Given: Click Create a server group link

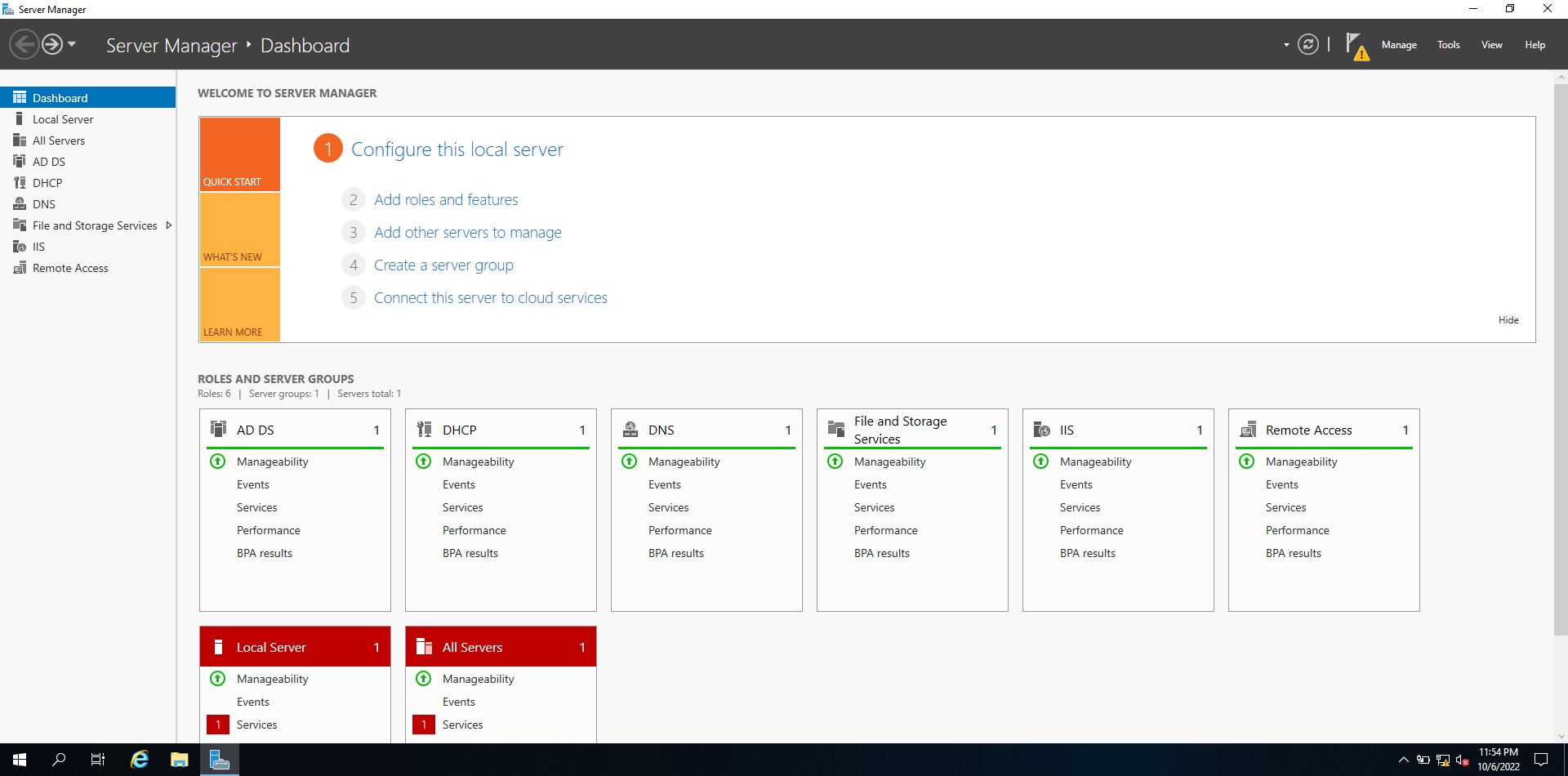Looking at the screenshot, I should tap(443, 265).
